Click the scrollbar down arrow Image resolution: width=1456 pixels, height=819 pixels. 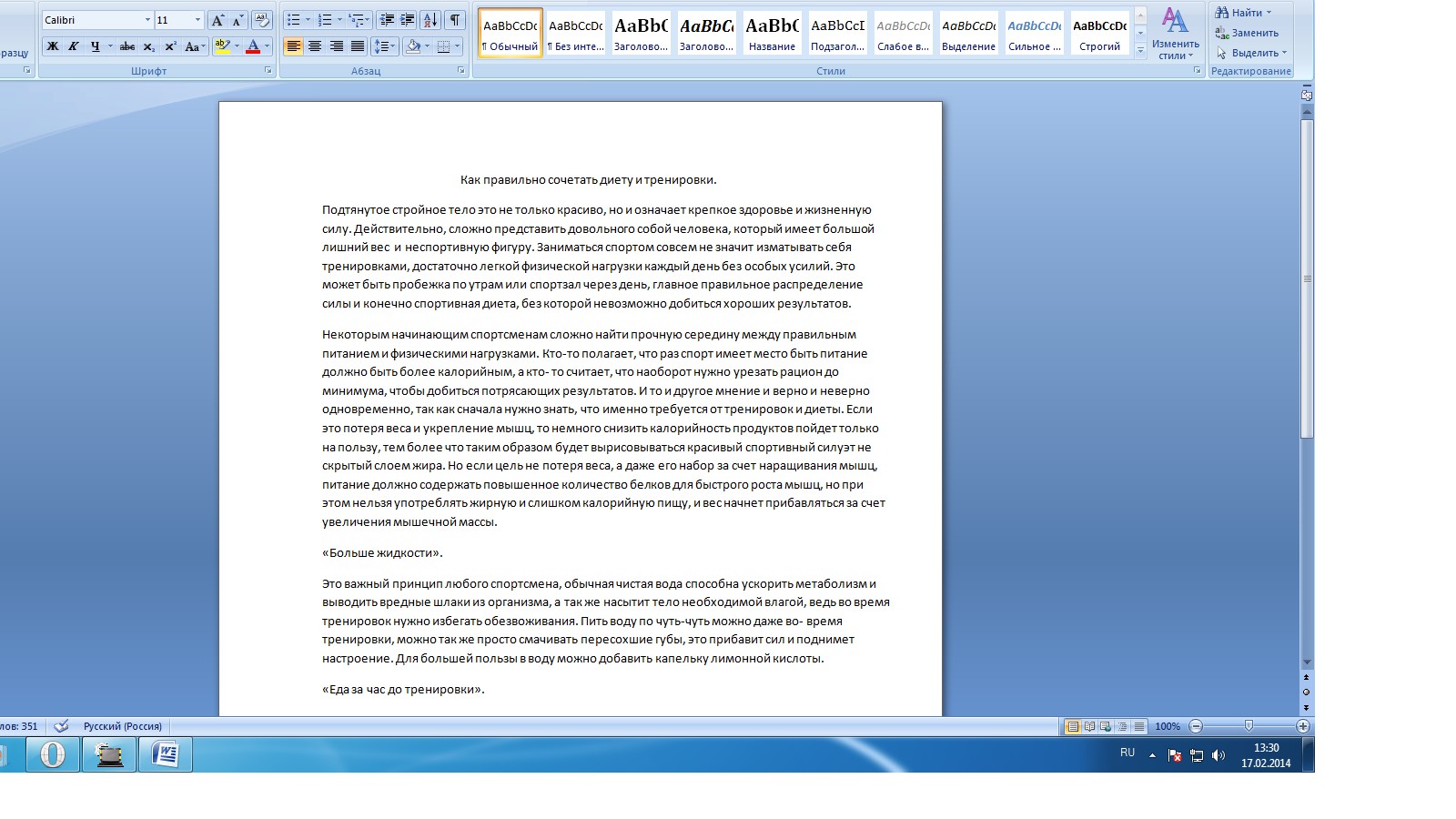click(x=1307, y=662)
